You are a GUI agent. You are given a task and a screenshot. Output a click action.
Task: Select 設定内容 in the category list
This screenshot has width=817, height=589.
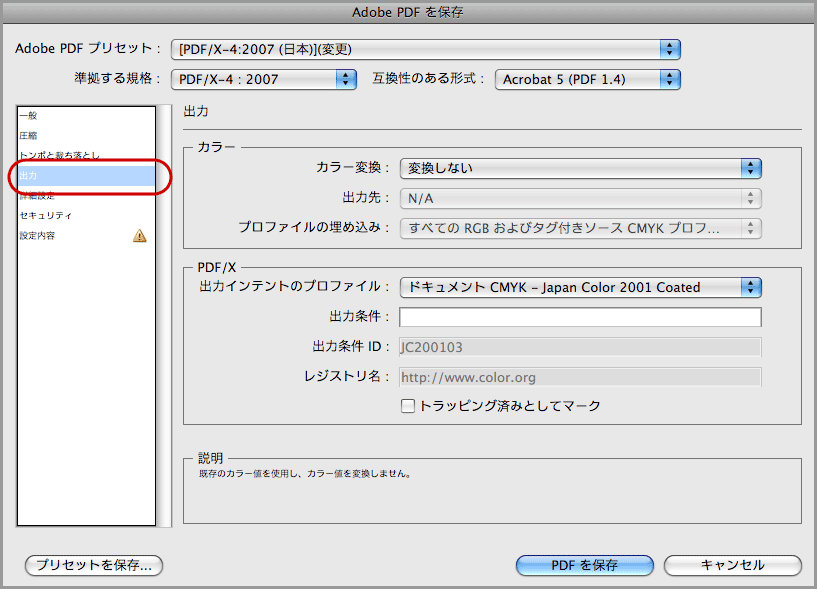point(86,236)
